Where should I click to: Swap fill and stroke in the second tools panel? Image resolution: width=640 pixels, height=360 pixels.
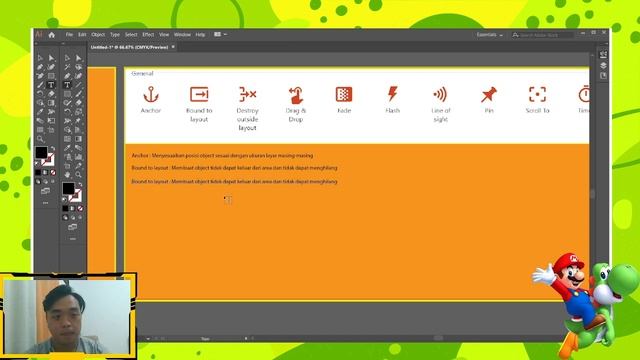pyautogui.click(x=80, y=184)
